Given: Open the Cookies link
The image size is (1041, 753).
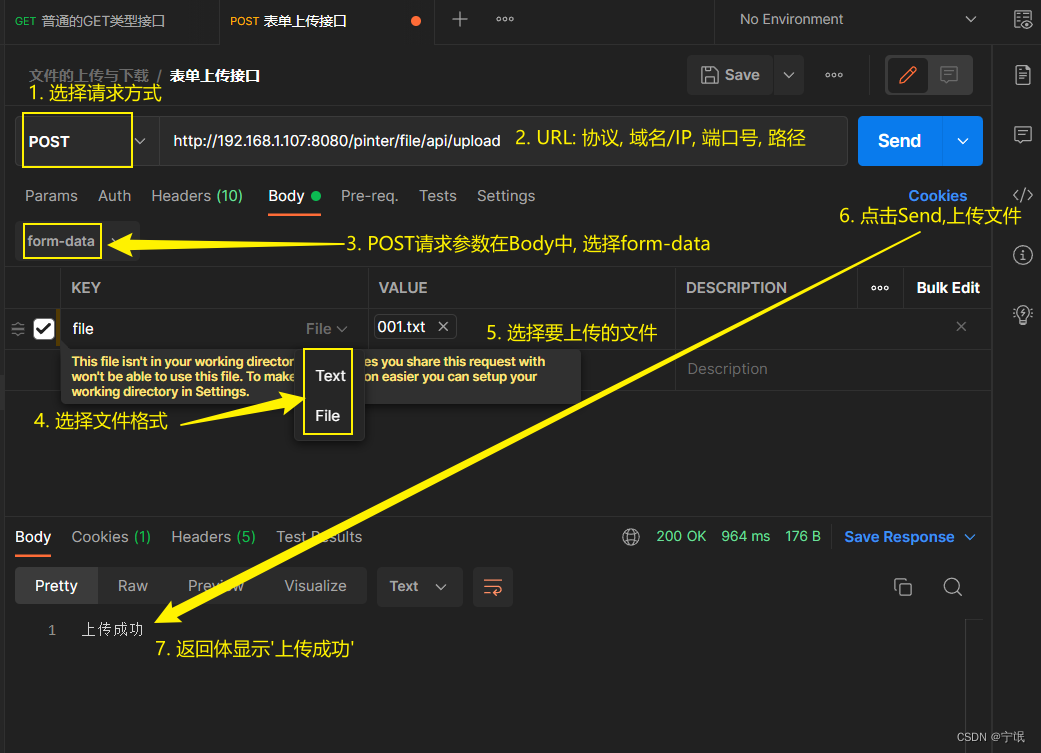Looking at the screenshot, I should (937, 196).
